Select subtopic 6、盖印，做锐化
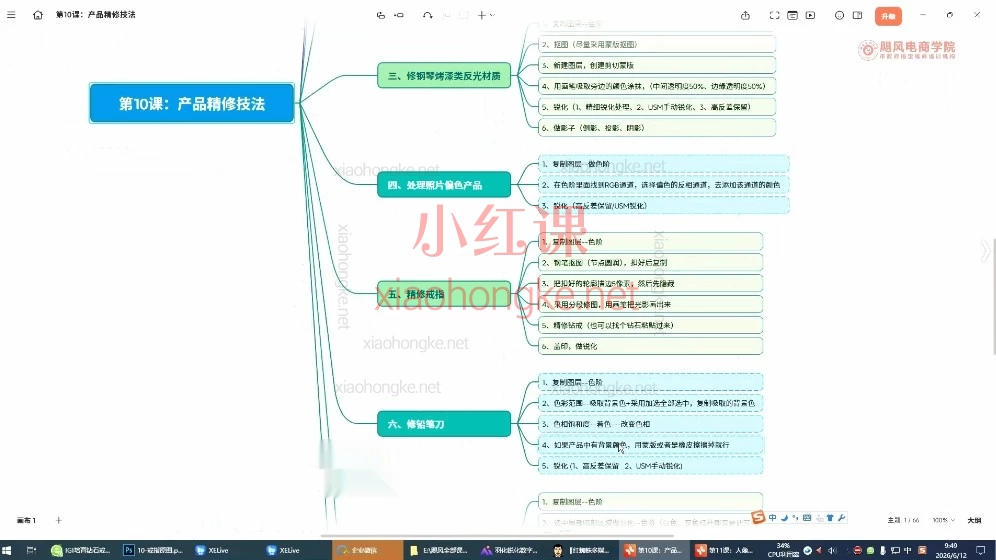Viewport: 996px width, 560px height. pyautogui.click(x=650, y=346)
